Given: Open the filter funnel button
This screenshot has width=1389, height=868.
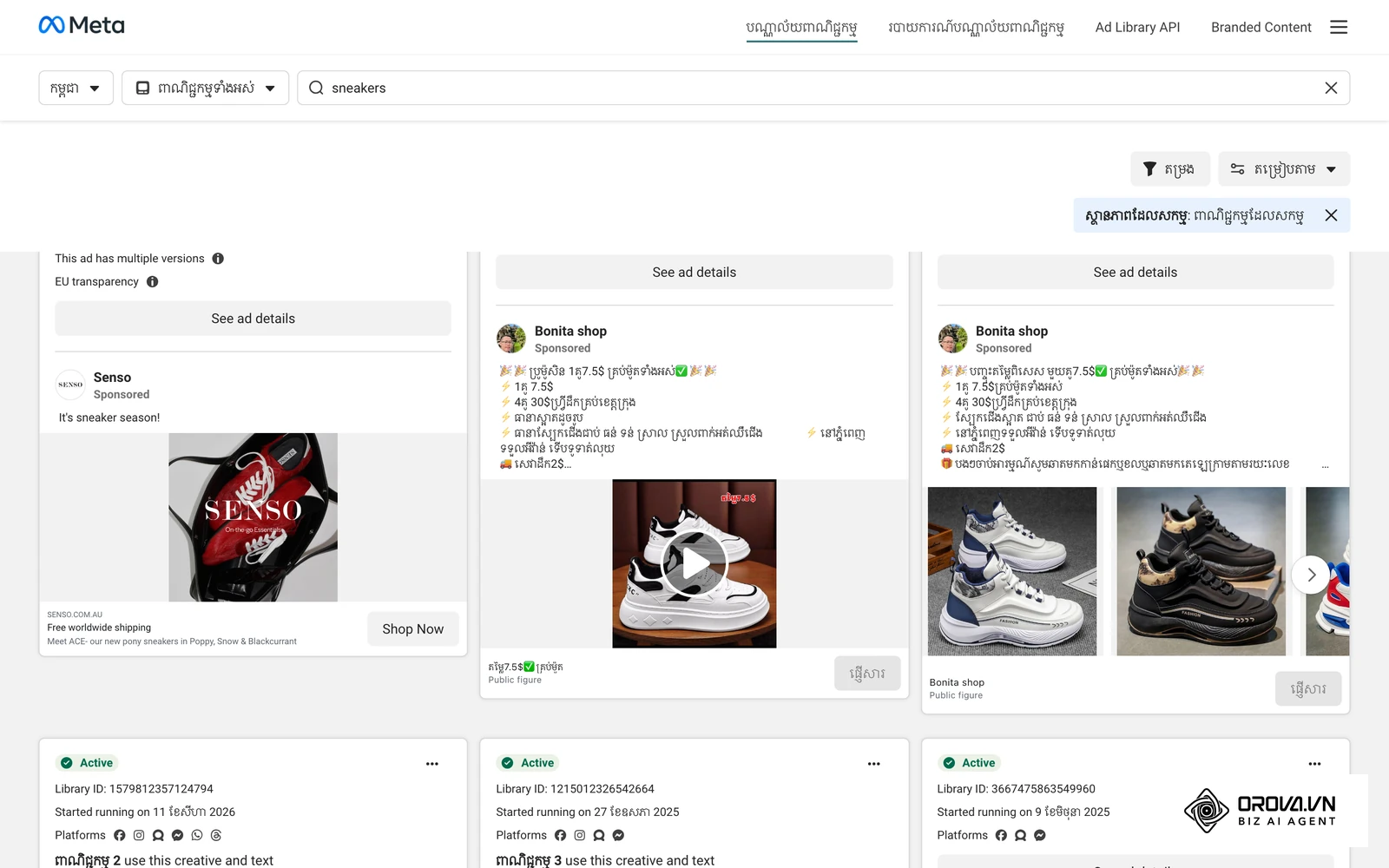Looking at the screenshot, I should [x=1169, y=168].
